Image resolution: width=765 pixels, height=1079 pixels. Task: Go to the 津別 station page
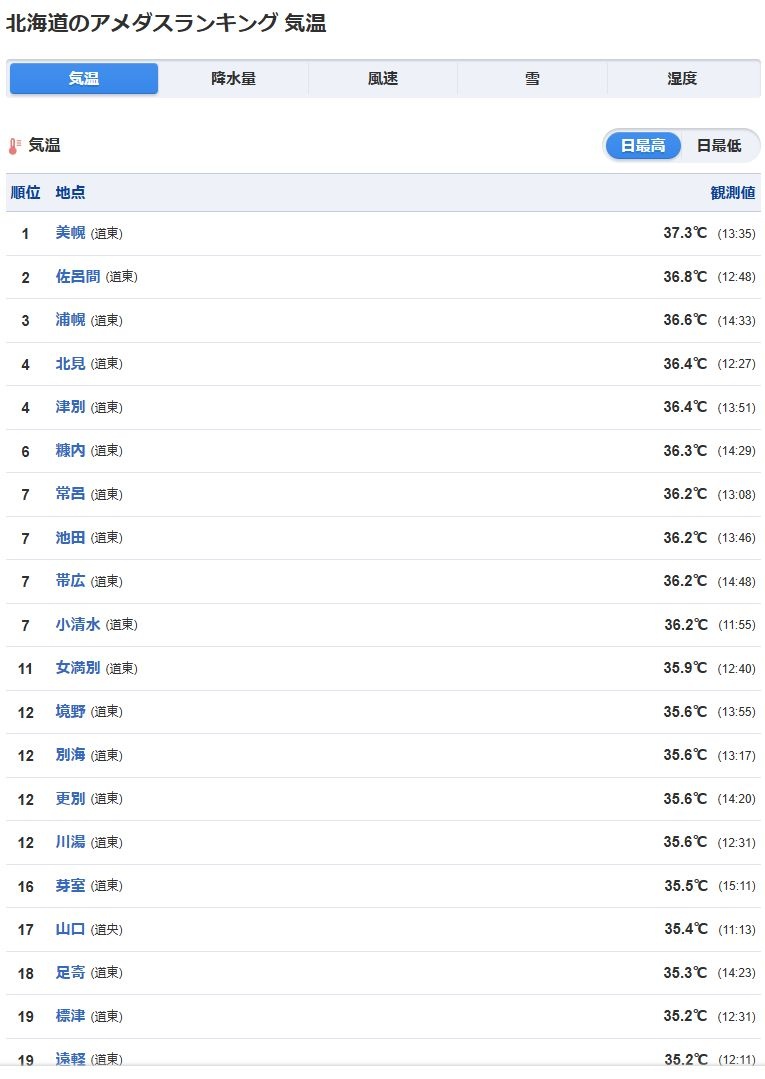coord(70,407)
